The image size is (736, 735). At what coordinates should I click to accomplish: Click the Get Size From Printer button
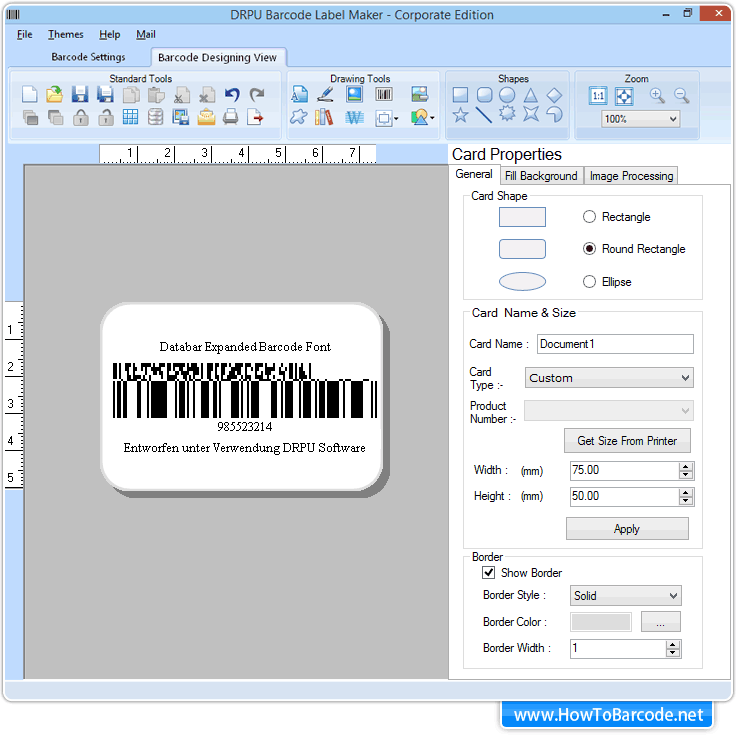click(x=627, y=441)
